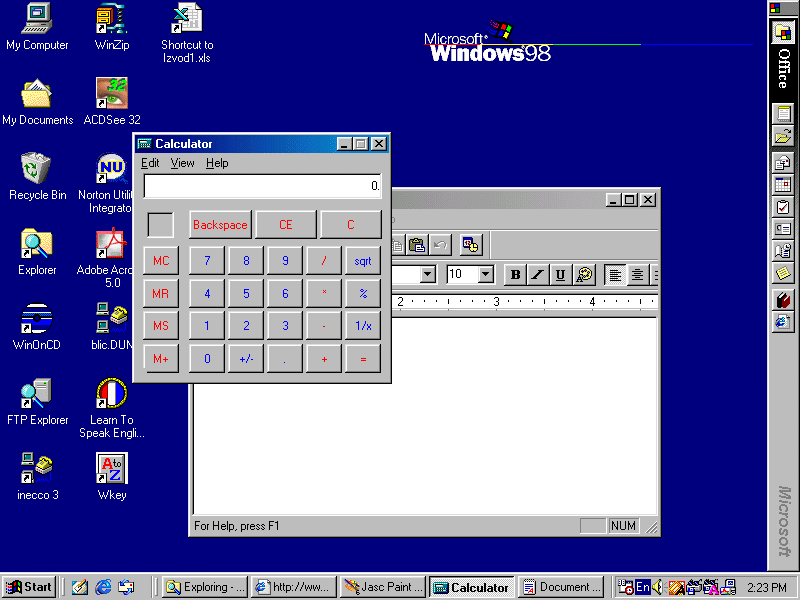Click Open Office Document on Office bar
The height and width of the screenshot is (600, 800).
point(783,136)
